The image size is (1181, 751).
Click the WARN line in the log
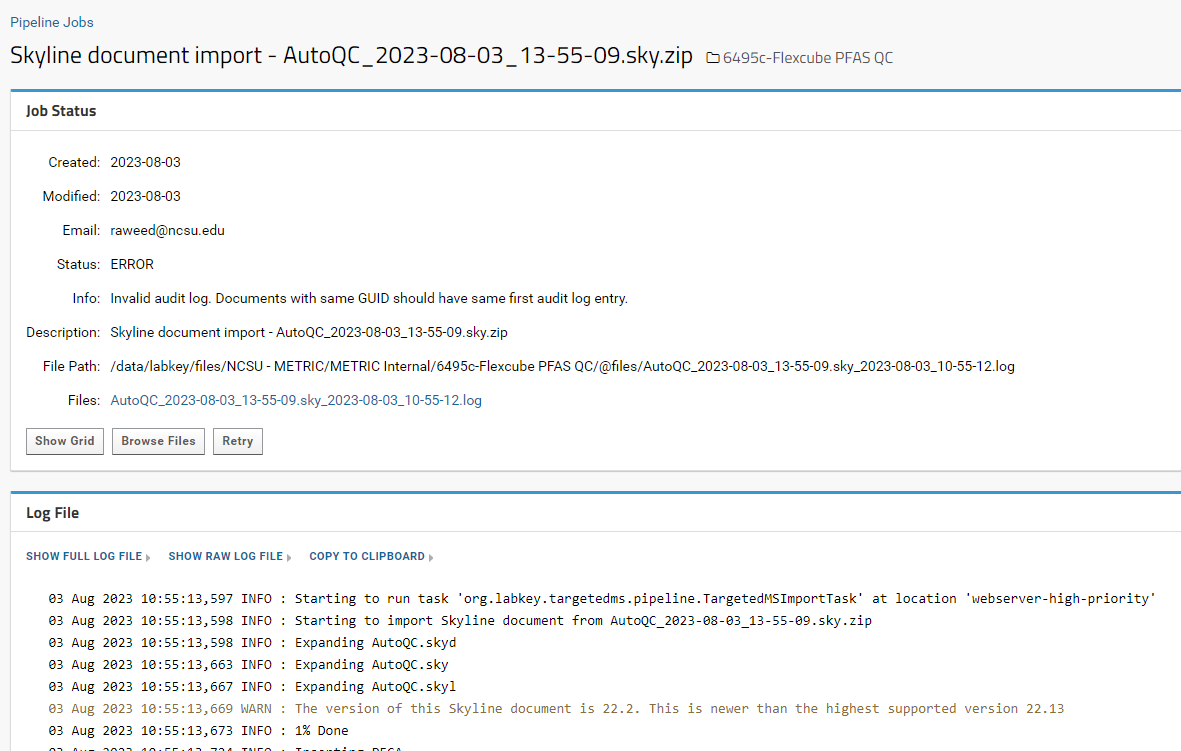pos(556,708)
